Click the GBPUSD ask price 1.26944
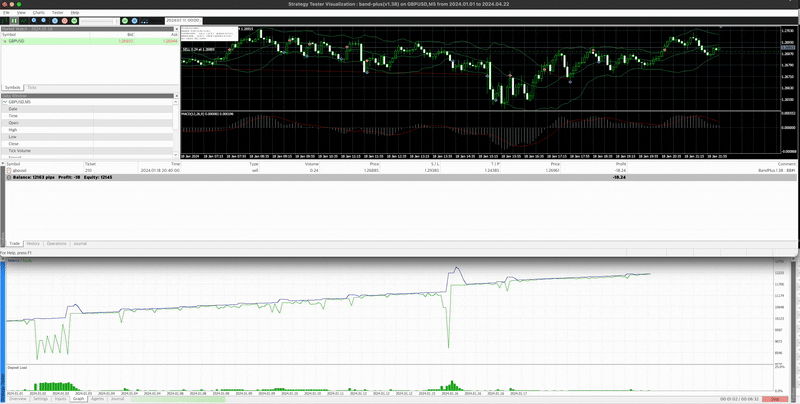 [170, 40]
